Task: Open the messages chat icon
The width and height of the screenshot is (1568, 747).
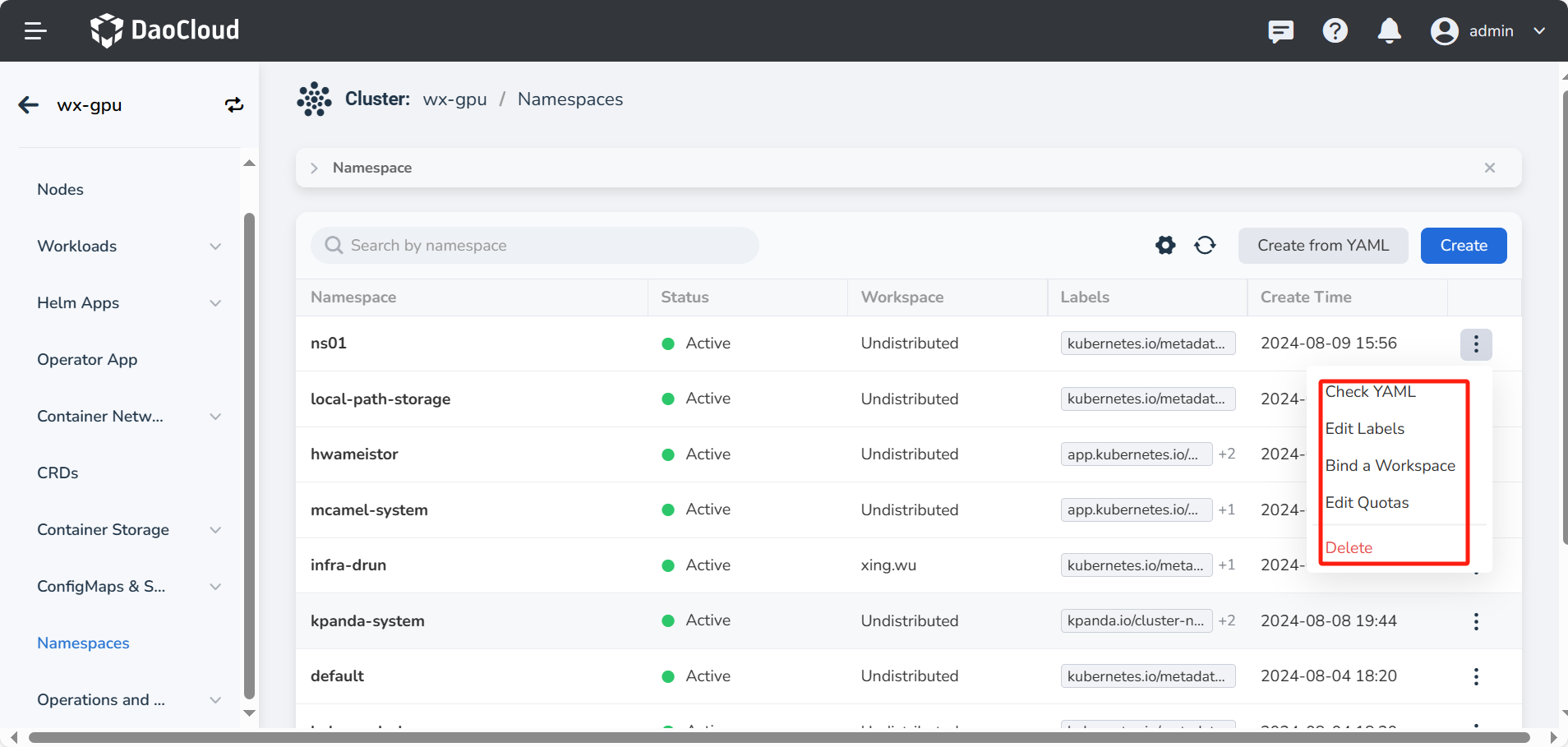Action: pos(1280,31)
